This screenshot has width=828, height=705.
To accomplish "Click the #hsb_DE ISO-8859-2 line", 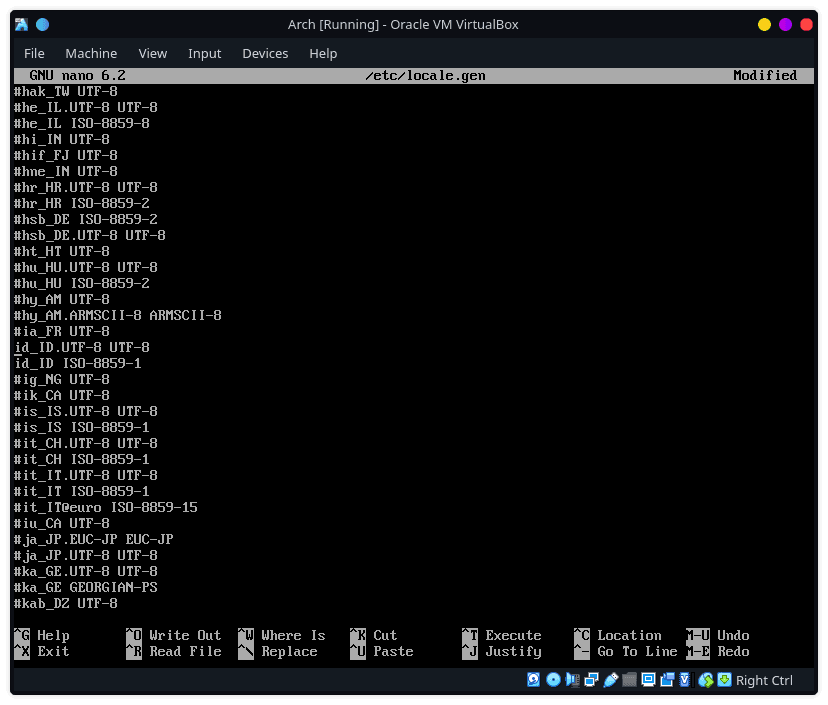I will (x=86, y=219).
